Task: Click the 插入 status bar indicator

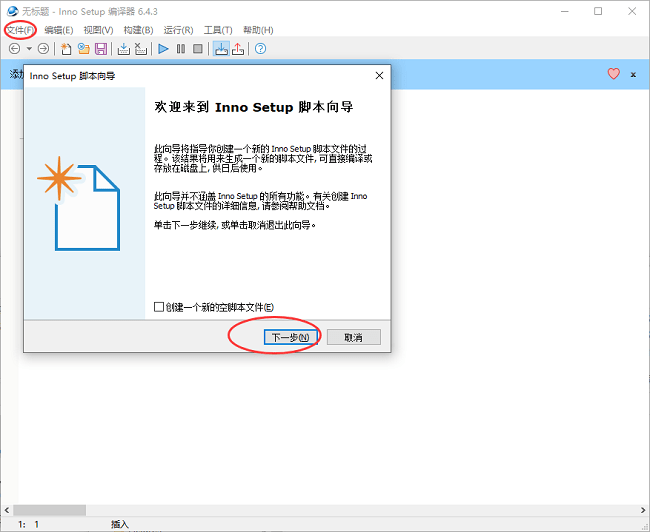Action: pos(120,525)
